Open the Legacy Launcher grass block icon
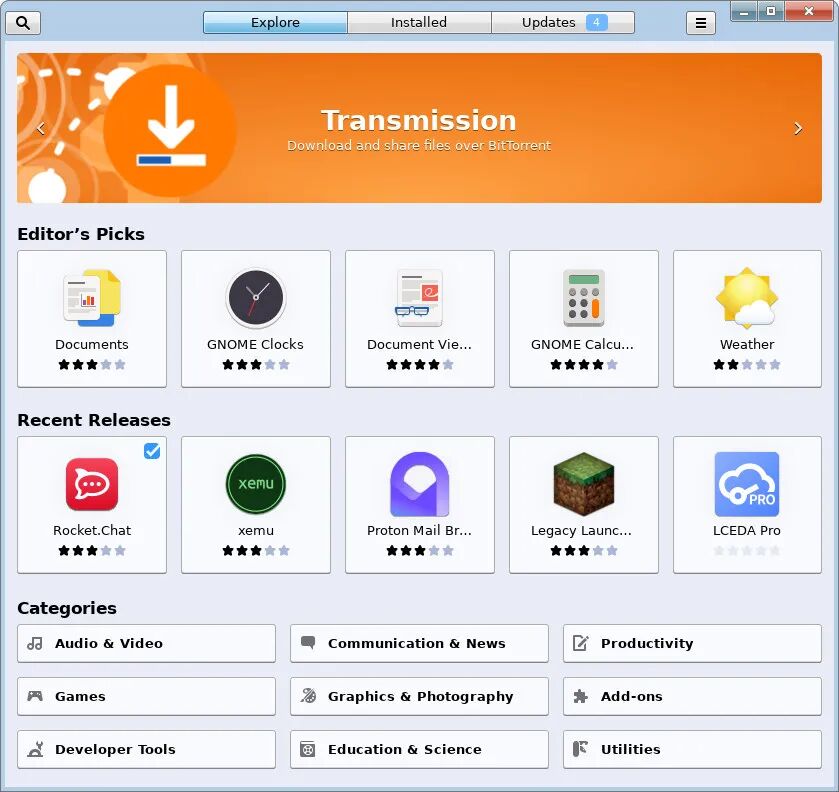 pos(584,484)
